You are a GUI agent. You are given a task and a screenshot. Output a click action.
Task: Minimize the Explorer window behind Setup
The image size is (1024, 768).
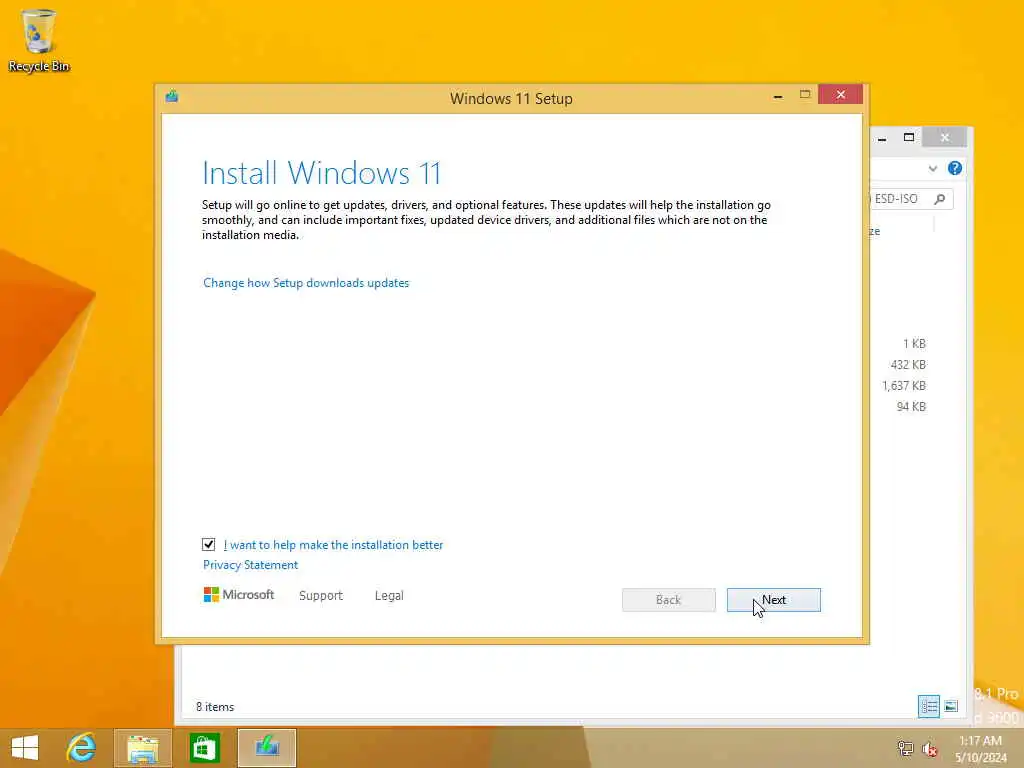coord(882,138)
